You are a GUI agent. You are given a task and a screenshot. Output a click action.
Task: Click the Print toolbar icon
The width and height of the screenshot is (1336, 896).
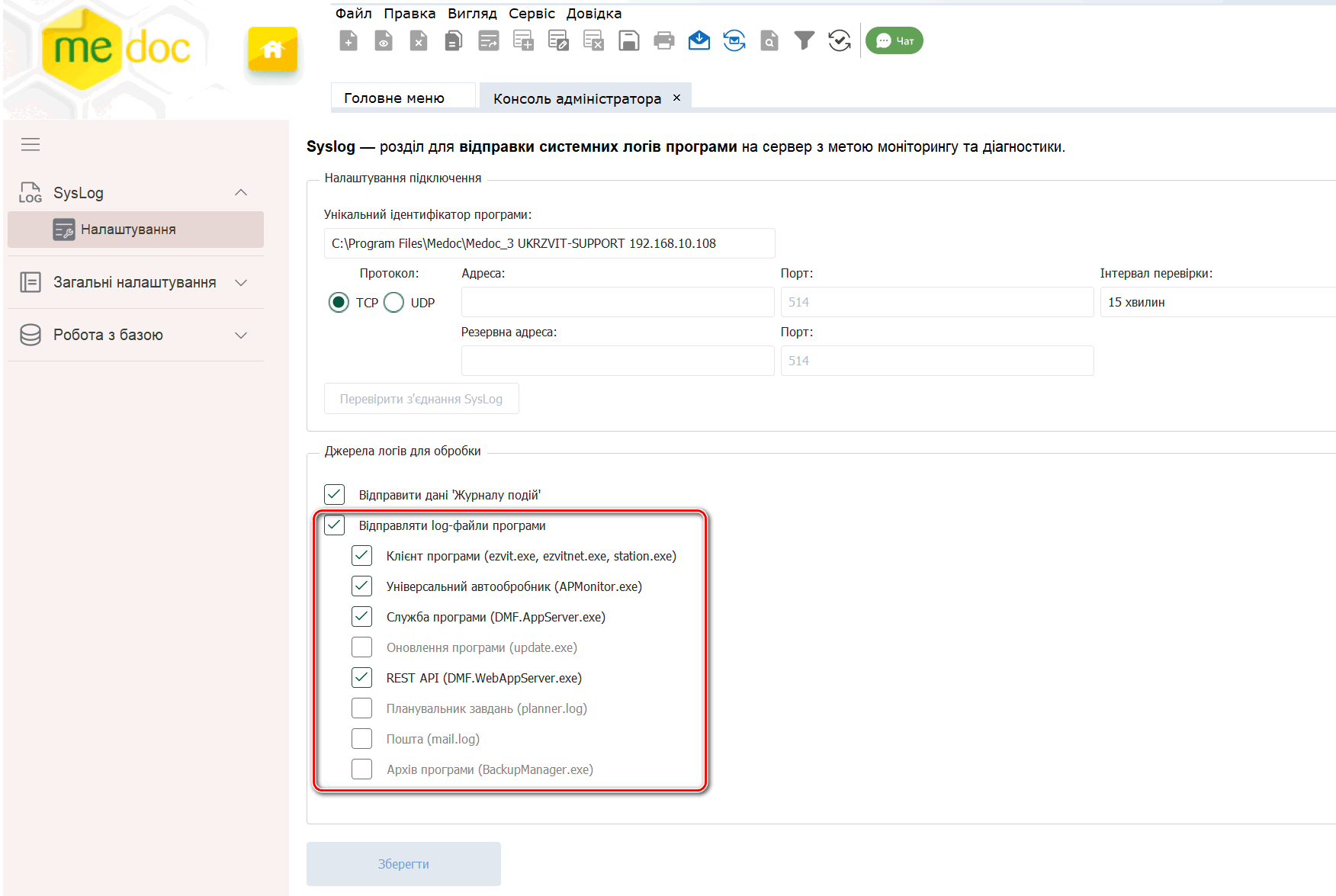(663, 41)
